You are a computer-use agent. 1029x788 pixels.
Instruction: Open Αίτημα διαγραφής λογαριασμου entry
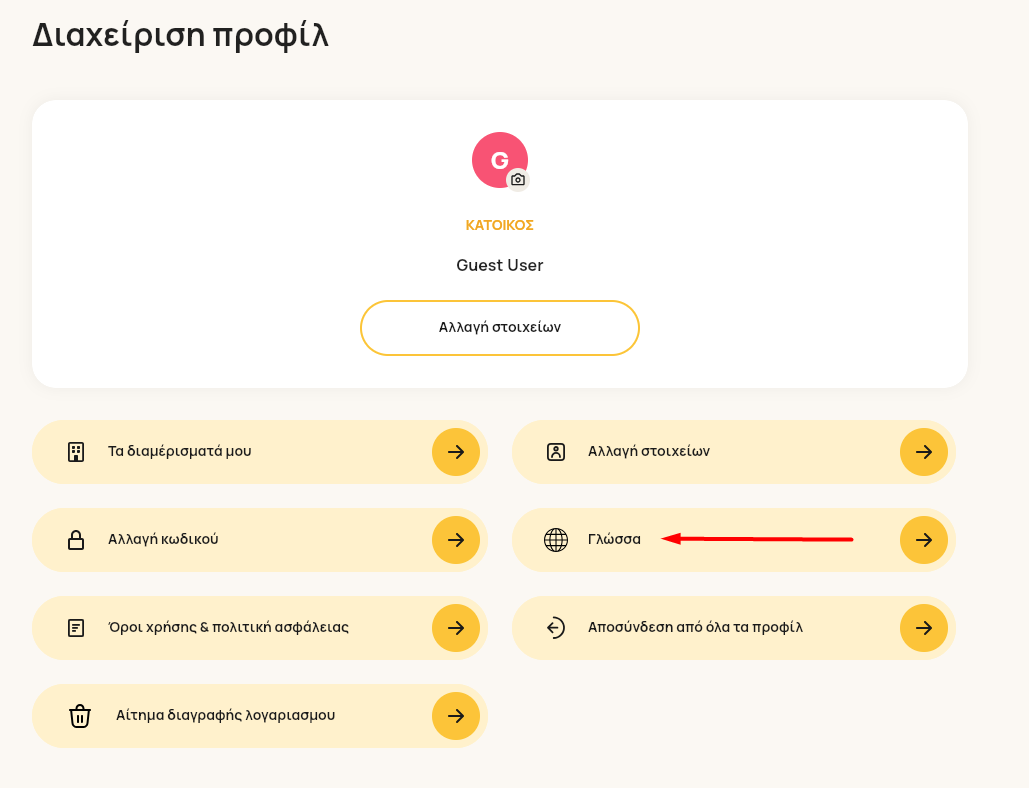(x=260, y=716)
